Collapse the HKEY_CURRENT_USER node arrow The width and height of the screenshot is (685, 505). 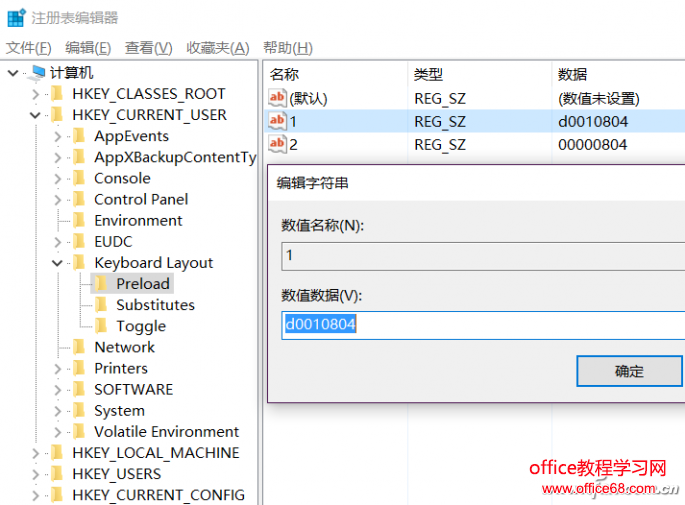pyautogui.click(x=35, y=115)
